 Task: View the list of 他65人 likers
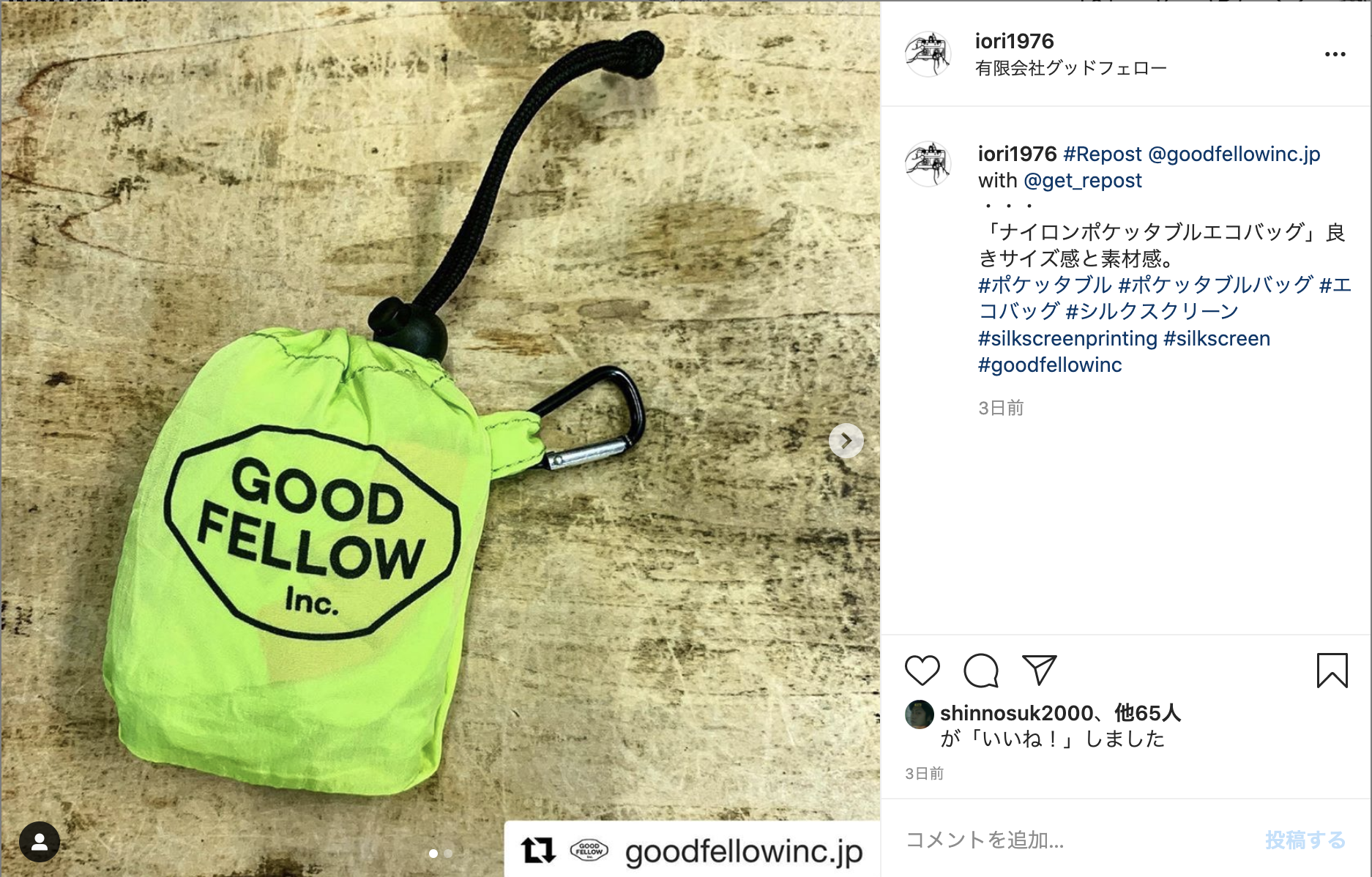point(1147,713)
